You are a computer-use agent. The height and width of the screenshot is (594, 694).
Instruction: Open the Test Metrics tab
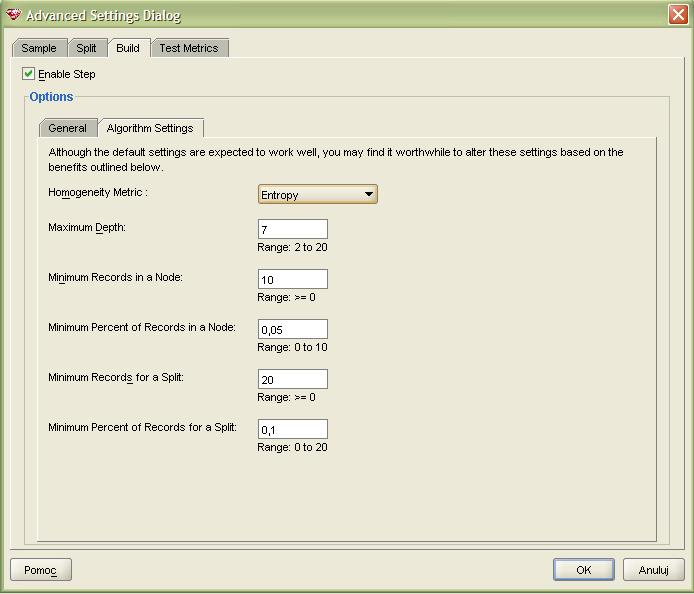(189, 48)
